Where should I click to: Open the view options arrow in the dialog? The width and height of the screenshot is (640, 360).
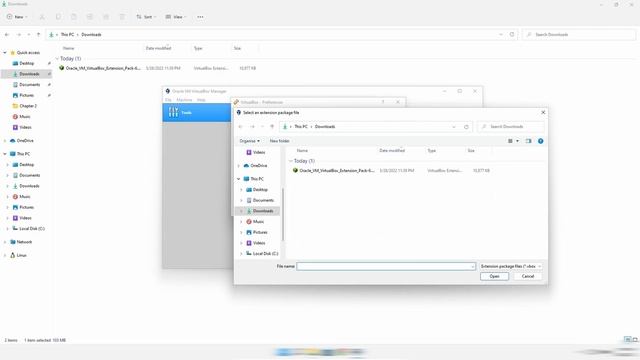(518, 141)
